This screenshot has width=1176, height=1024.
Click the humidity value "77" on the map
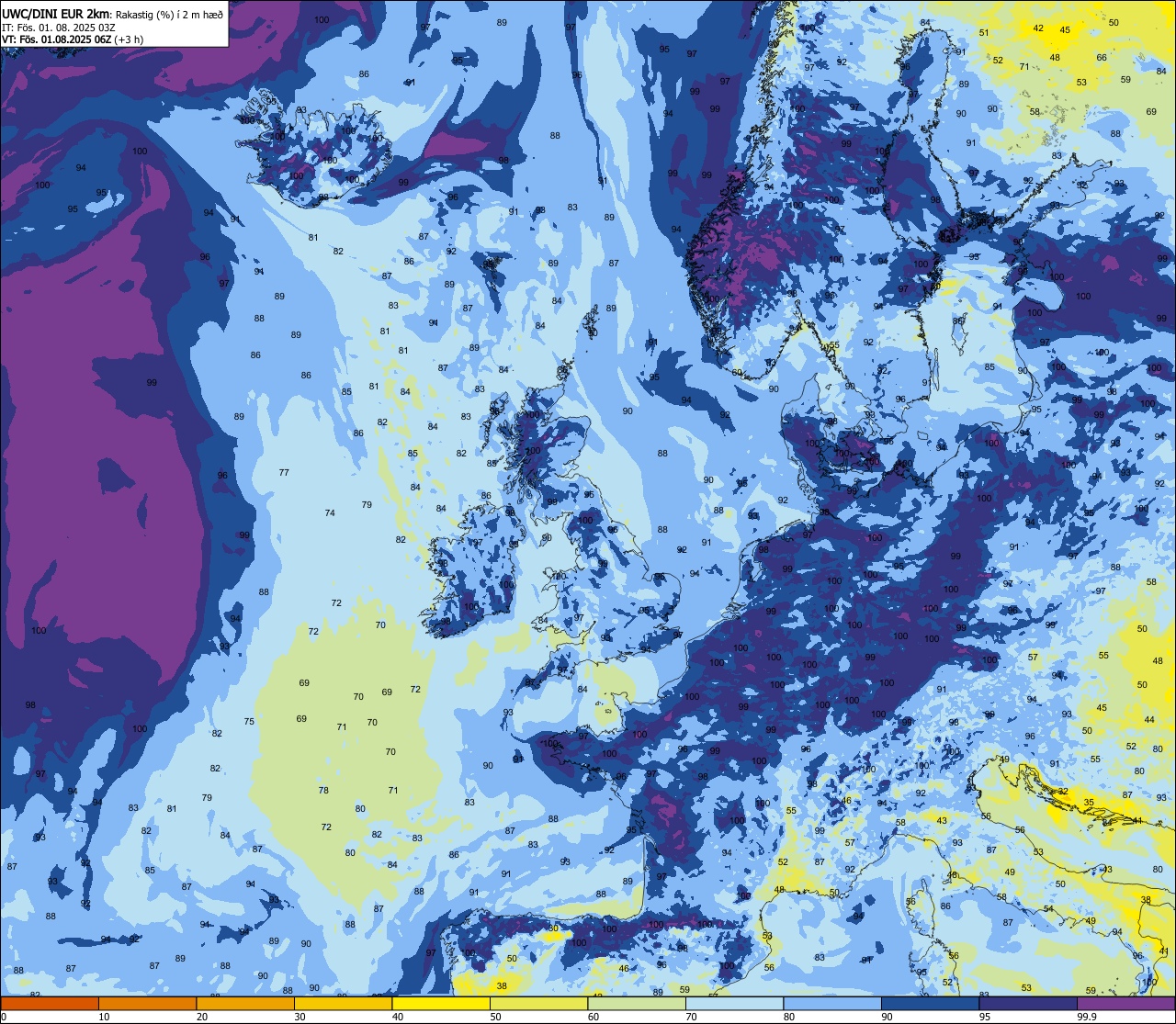(284, 473)
